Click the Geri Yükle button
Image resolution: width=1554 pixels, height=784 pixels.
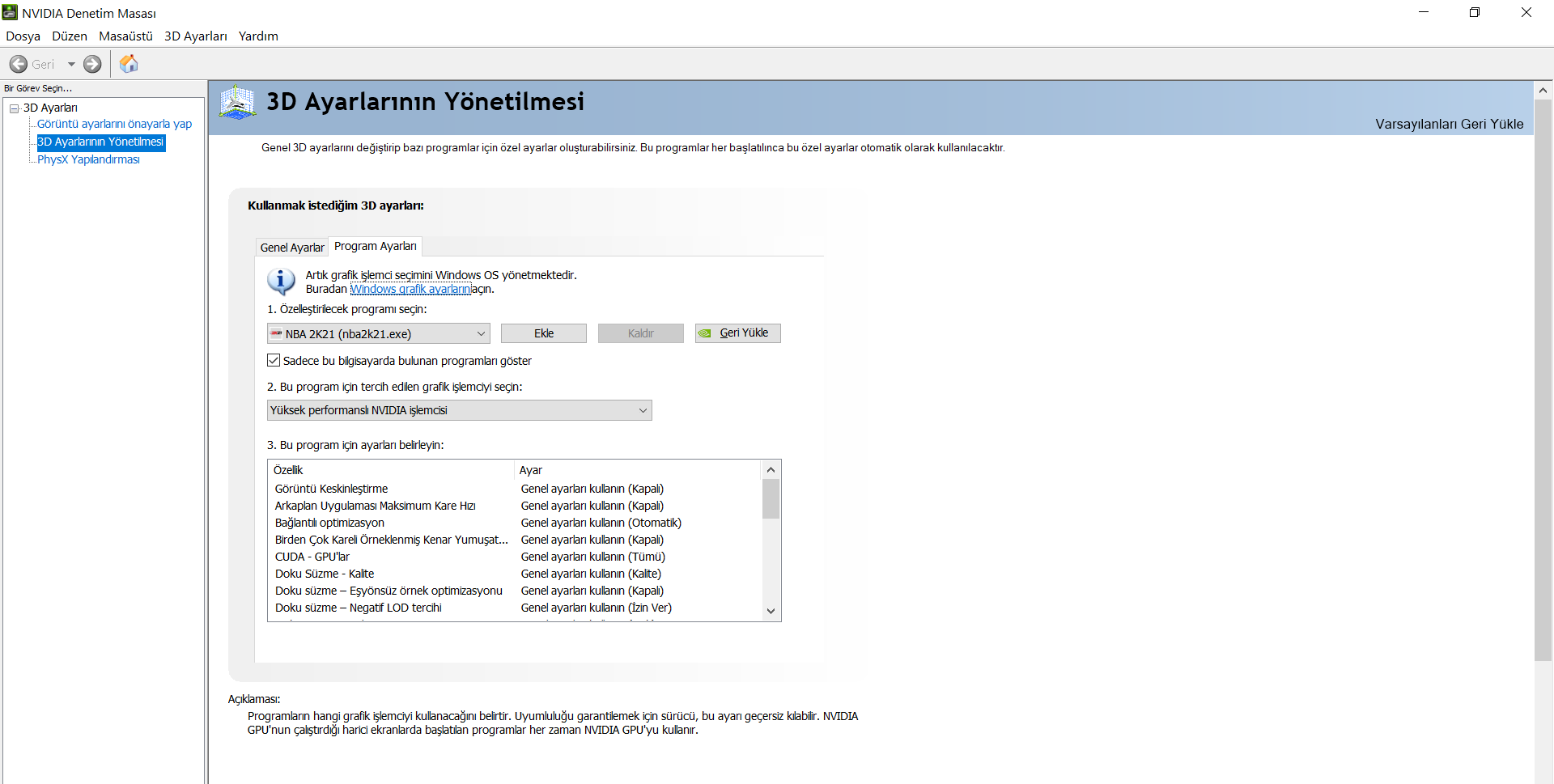coord(738,333)
